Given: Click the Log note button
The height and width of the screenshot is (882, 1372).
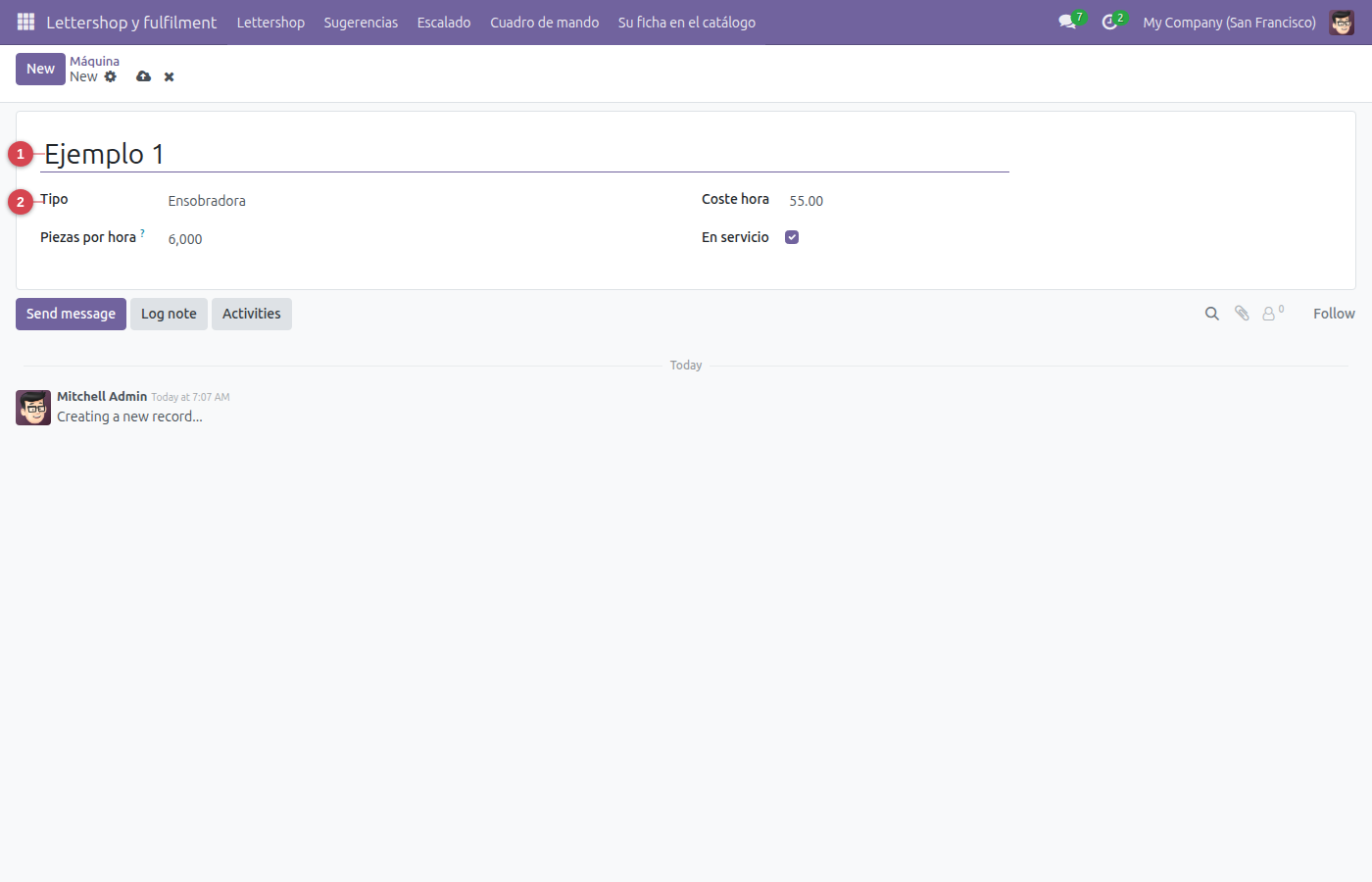Looking at the screenshot, I should pyautogui.click(x=169, y=314).
